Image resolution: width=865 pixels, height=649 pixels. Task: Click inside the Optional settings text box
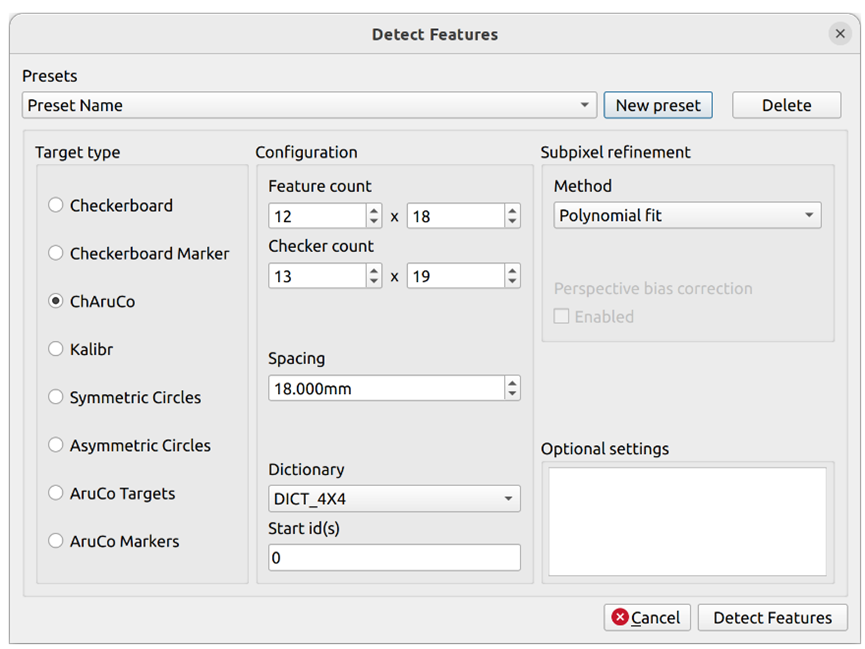coord(687,521)
